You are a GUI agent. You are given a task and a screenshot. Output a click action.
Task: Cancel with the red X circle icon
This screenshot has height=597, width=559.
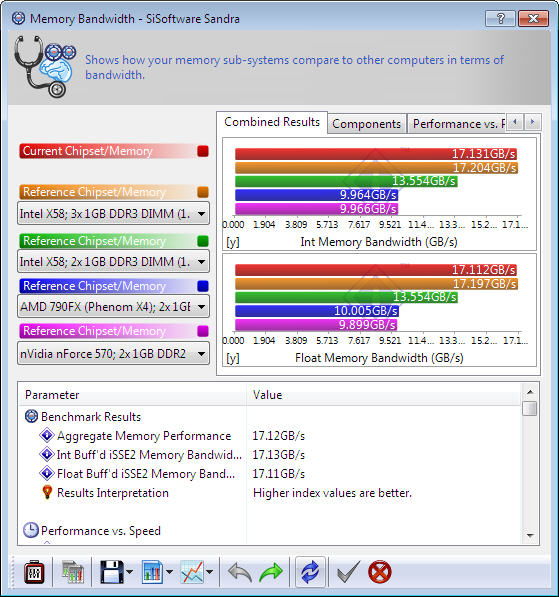pos(380,572)
